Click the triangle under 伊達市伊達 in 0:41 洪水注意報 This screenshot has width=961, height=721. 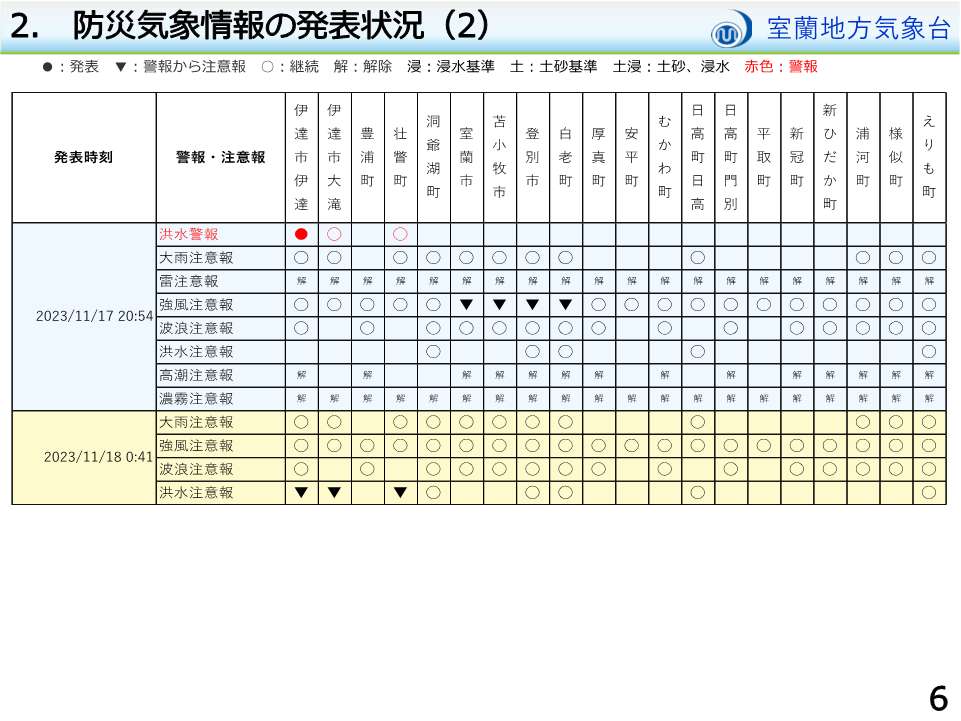301,492
